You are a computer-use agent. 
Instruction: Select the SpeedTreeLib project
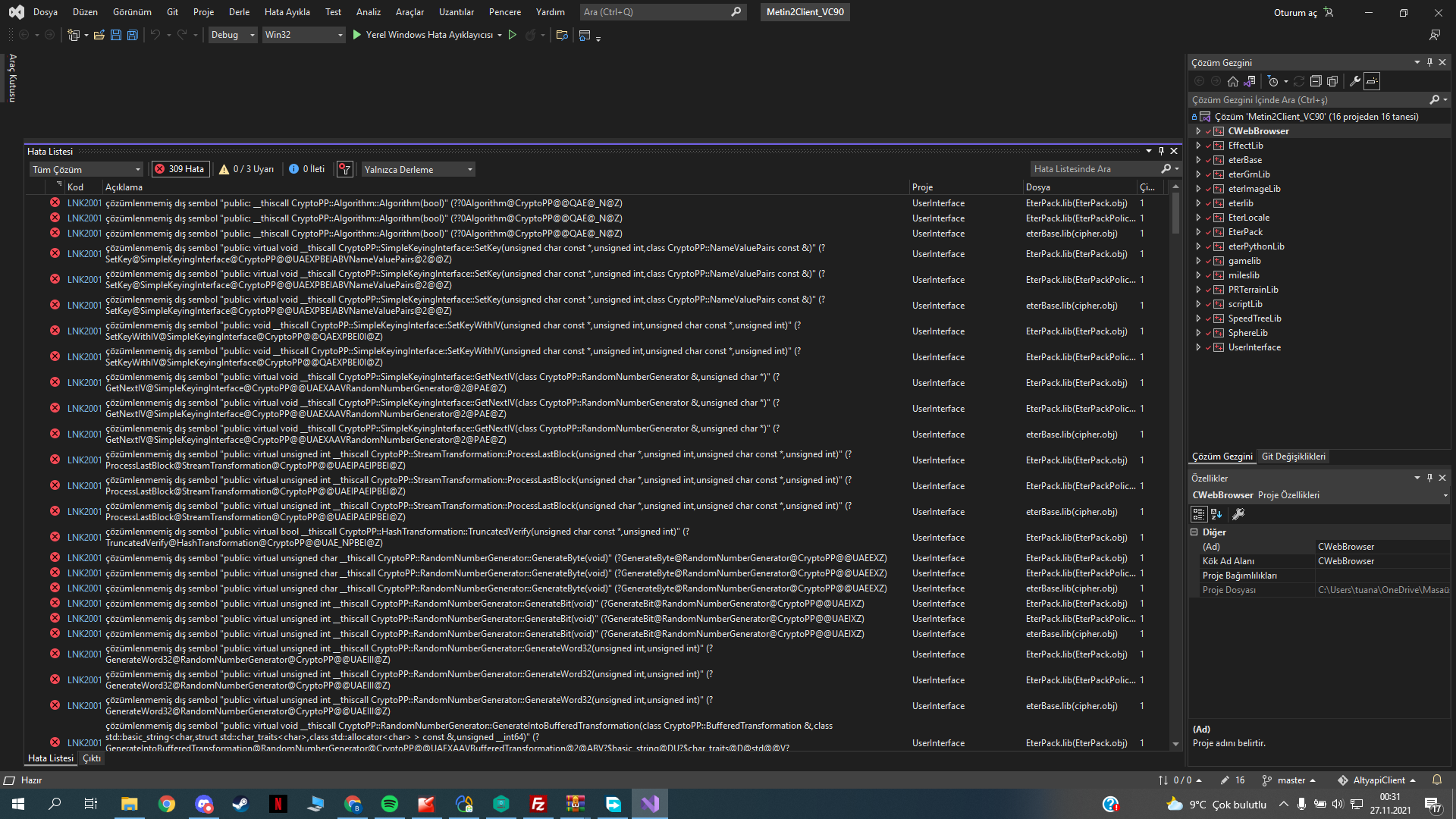(1255, 318)
